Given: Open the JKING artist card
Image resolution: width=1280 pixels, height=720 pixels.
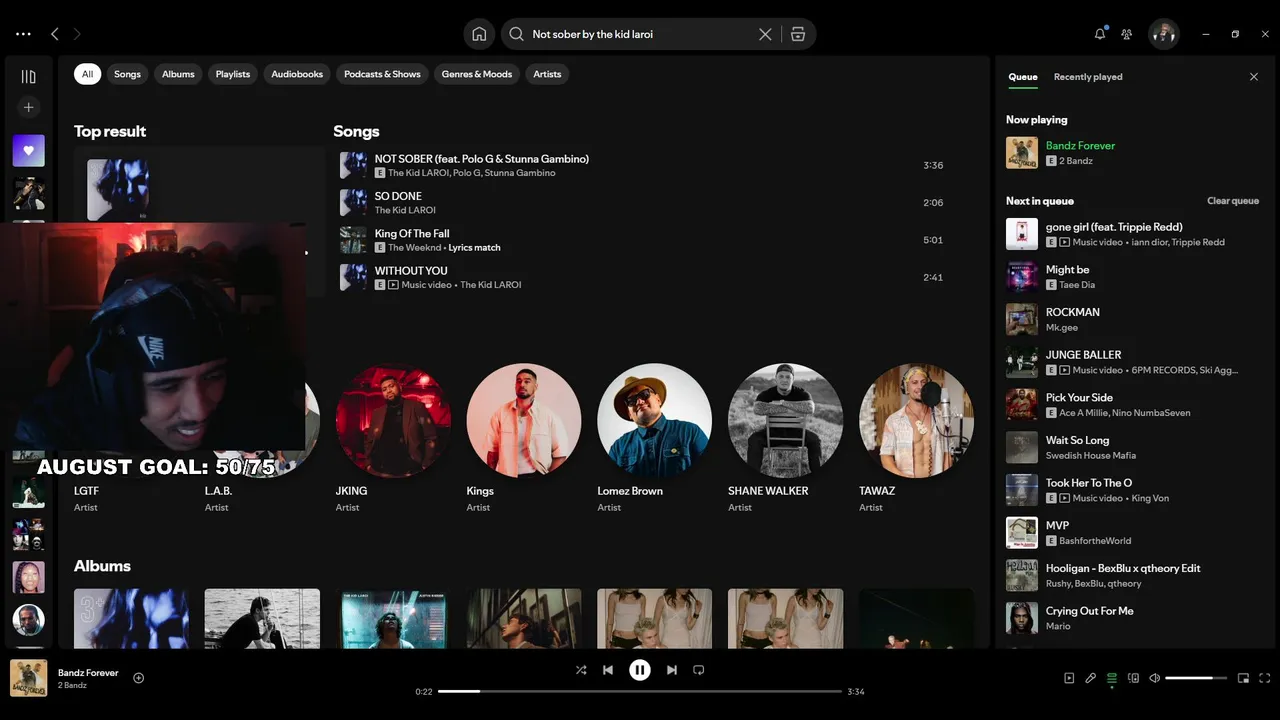Looking at the screenshot, I should (x=393, y=438).
